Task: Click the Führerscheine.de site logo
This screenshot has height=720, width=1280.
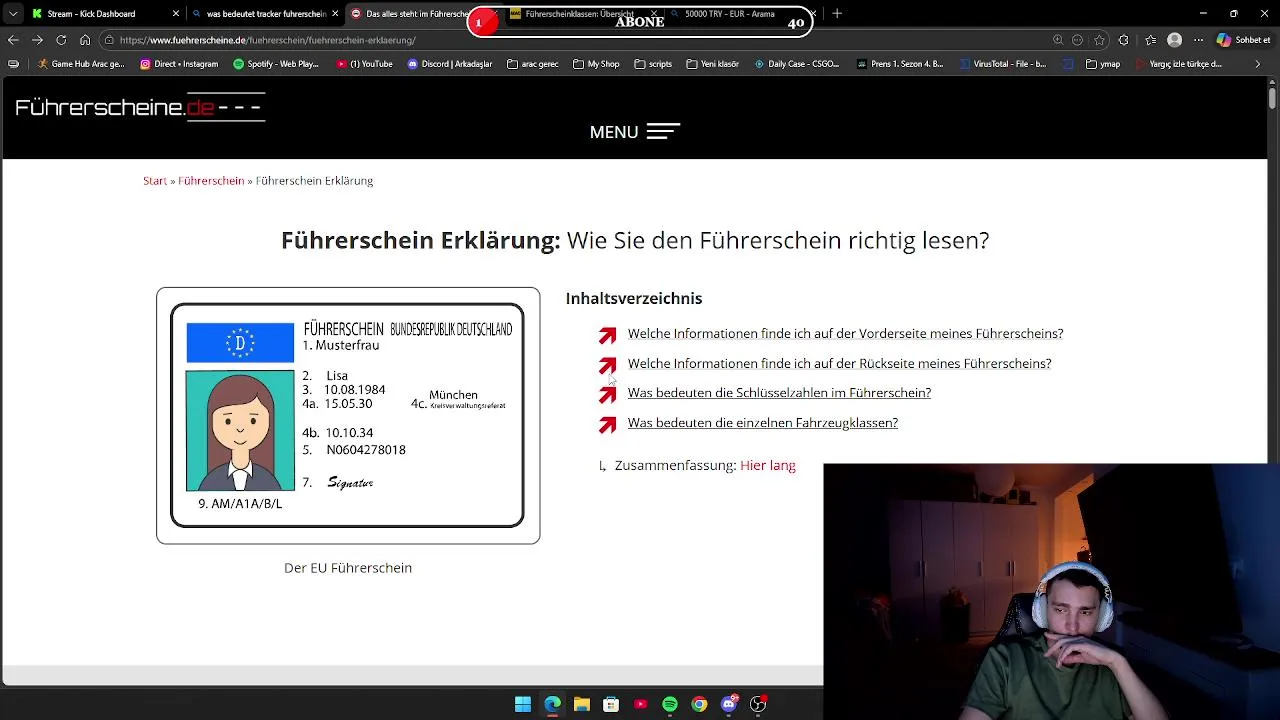Action: click(140, 107)
